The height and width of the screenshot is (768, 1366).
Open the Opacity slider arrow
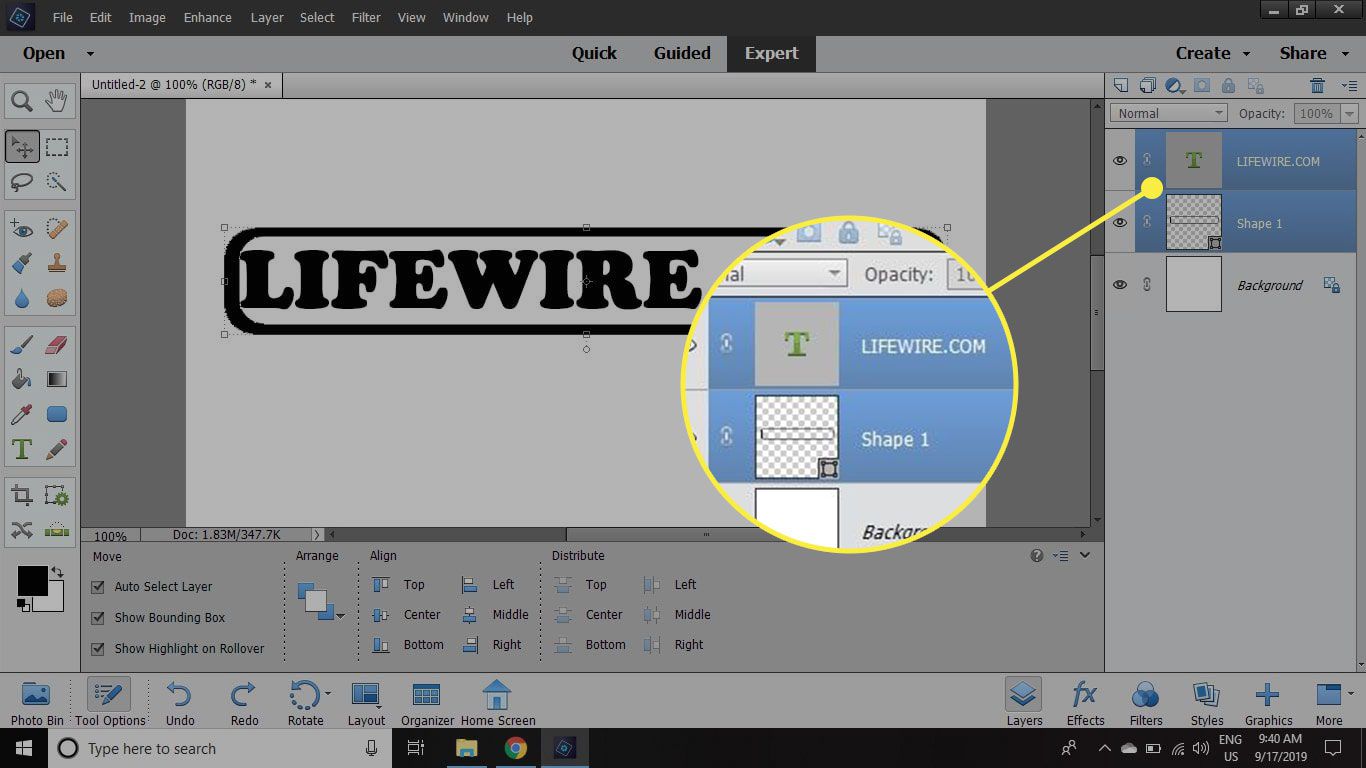(1347, 113)
